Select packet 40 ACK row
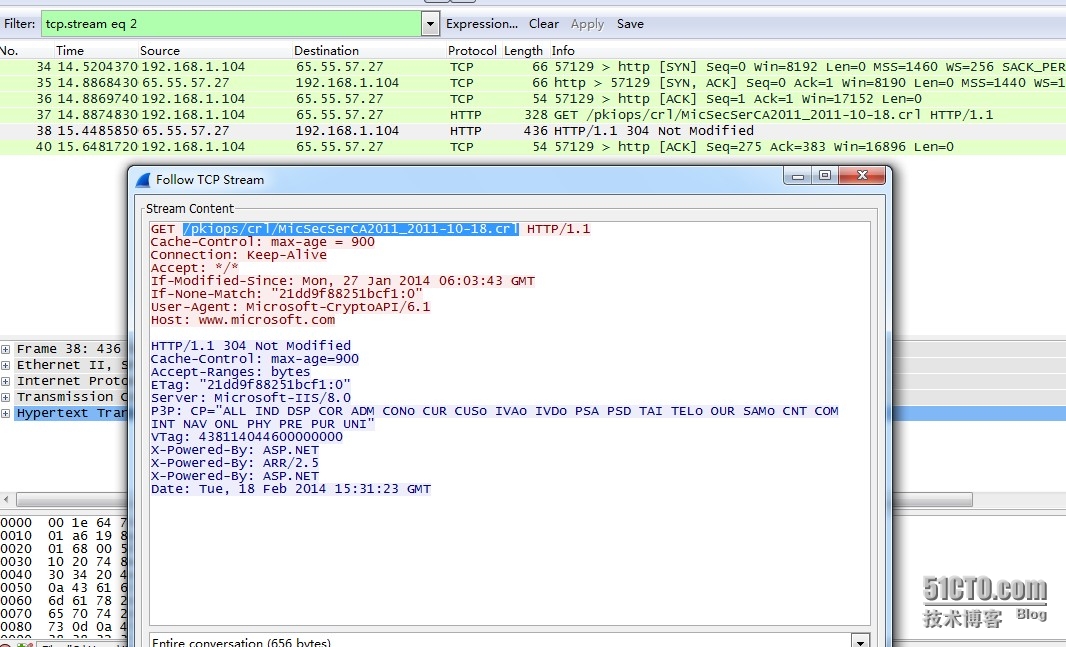This screenshot has height=647, width=1066. pos(533,147)
